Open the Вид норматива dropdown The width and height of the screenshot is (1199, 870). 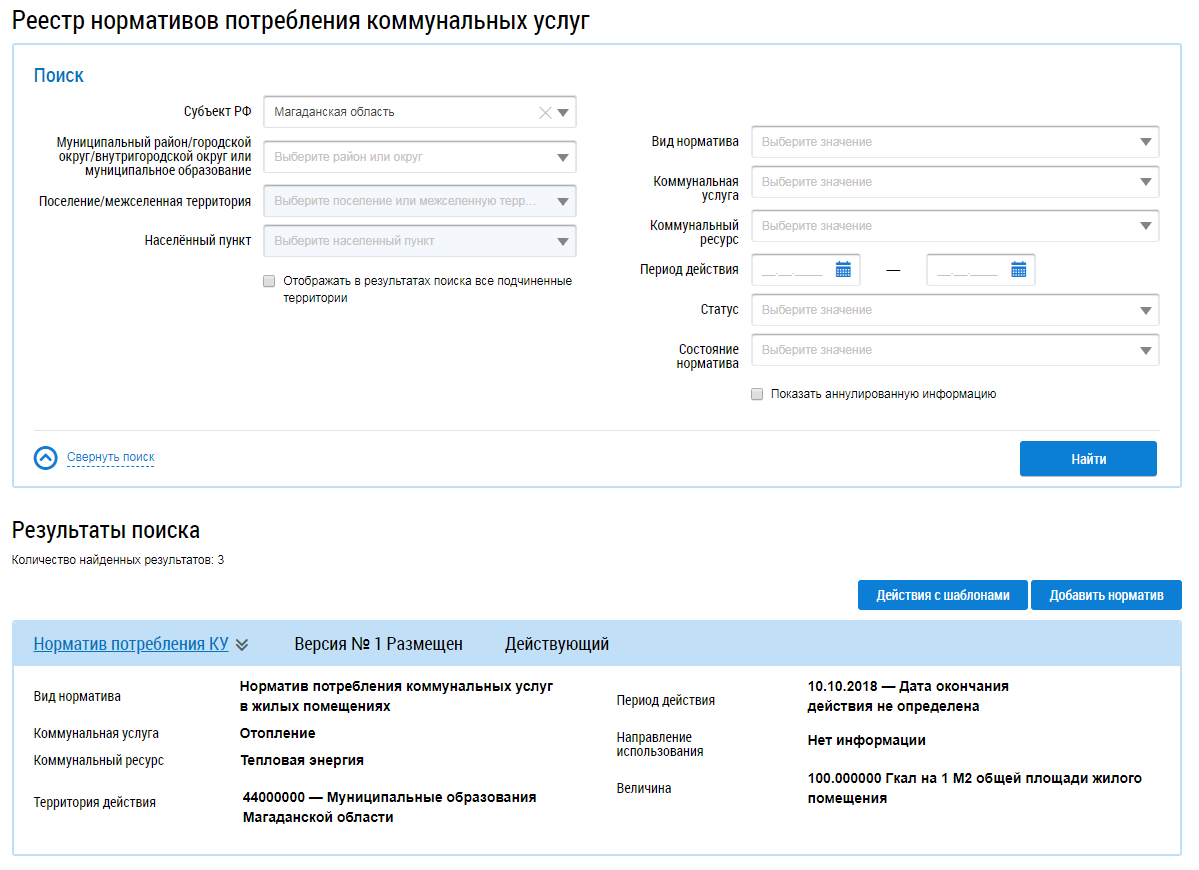click(x=1145, y=142)
